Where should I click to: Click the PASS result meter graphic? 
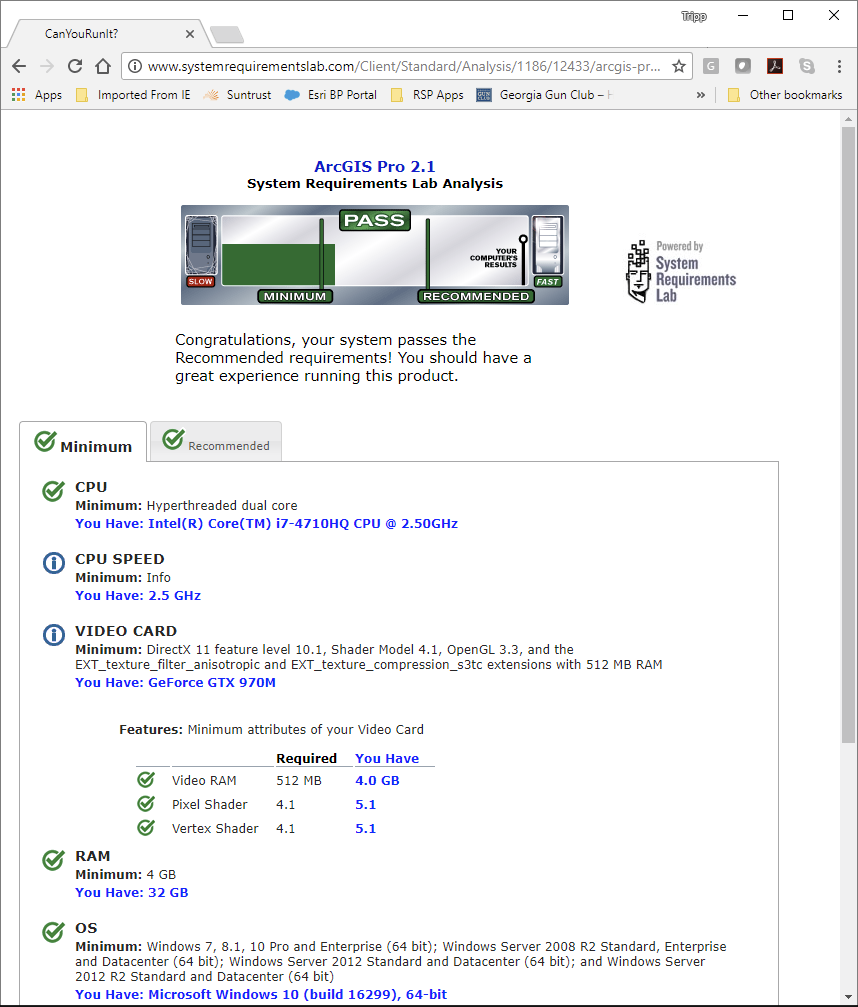[x=374, y=255]
